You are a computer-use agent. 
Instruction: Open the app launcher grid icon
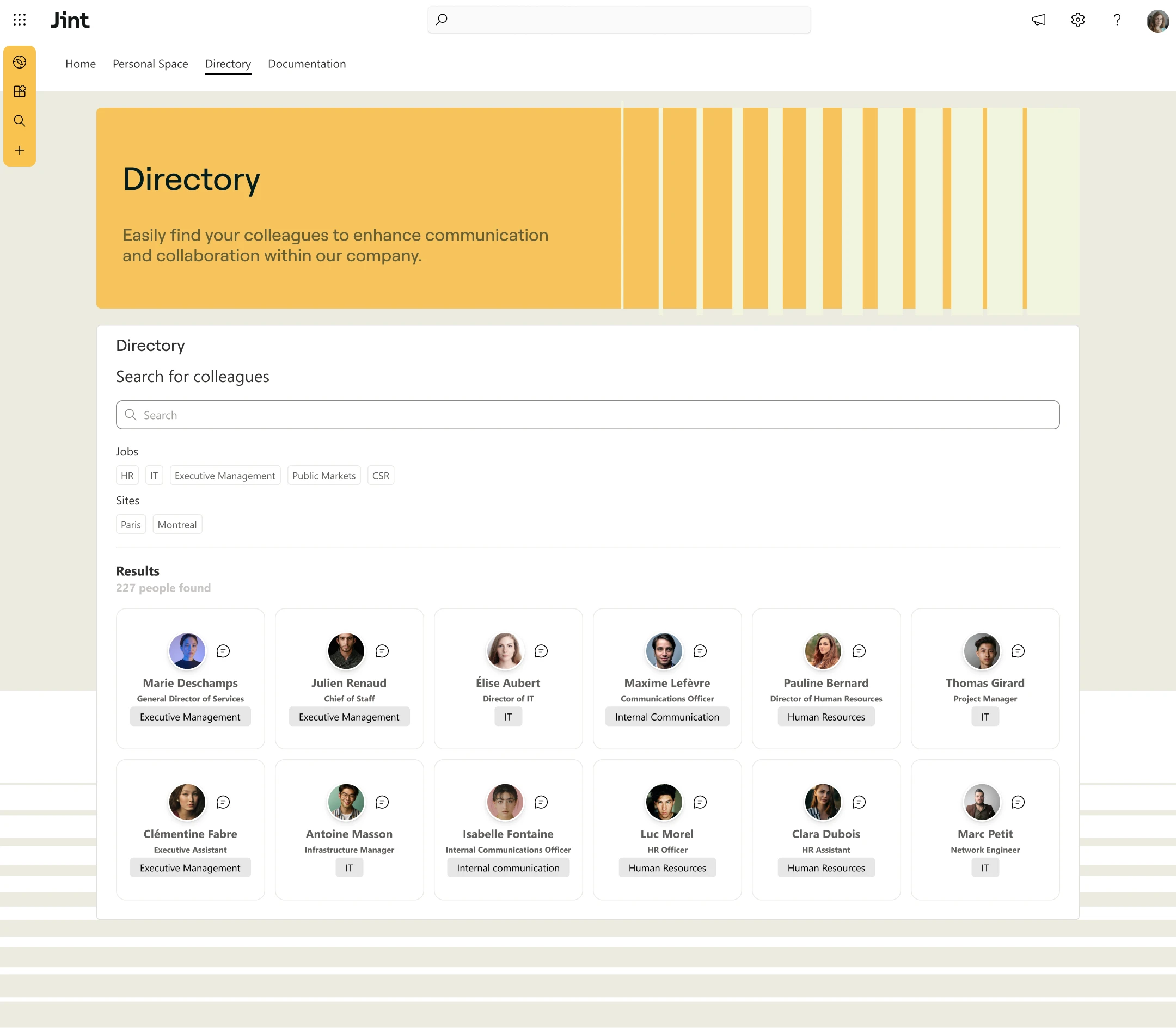pos(20,20)
